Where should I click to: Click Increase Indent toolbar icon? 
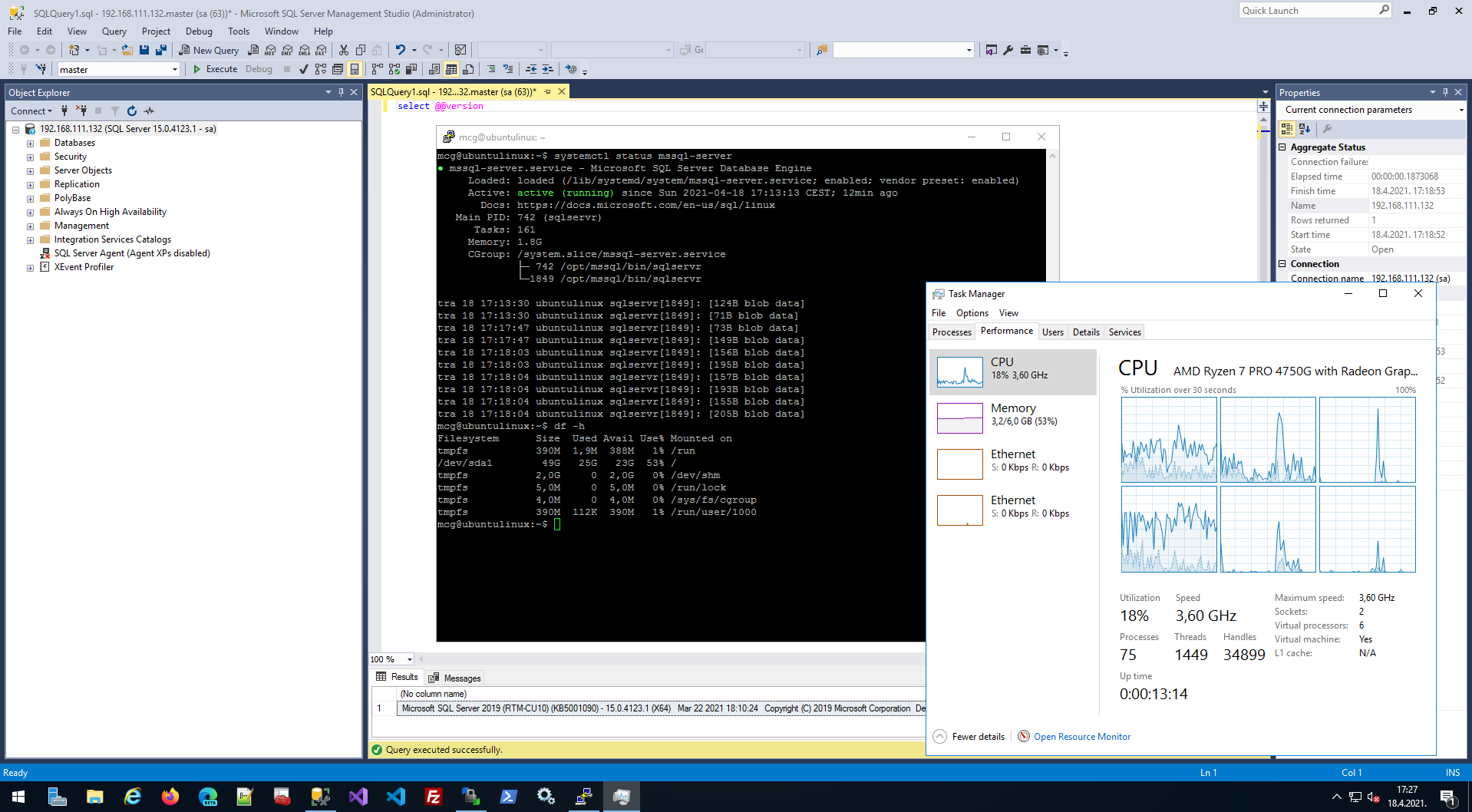click(548, 69)
